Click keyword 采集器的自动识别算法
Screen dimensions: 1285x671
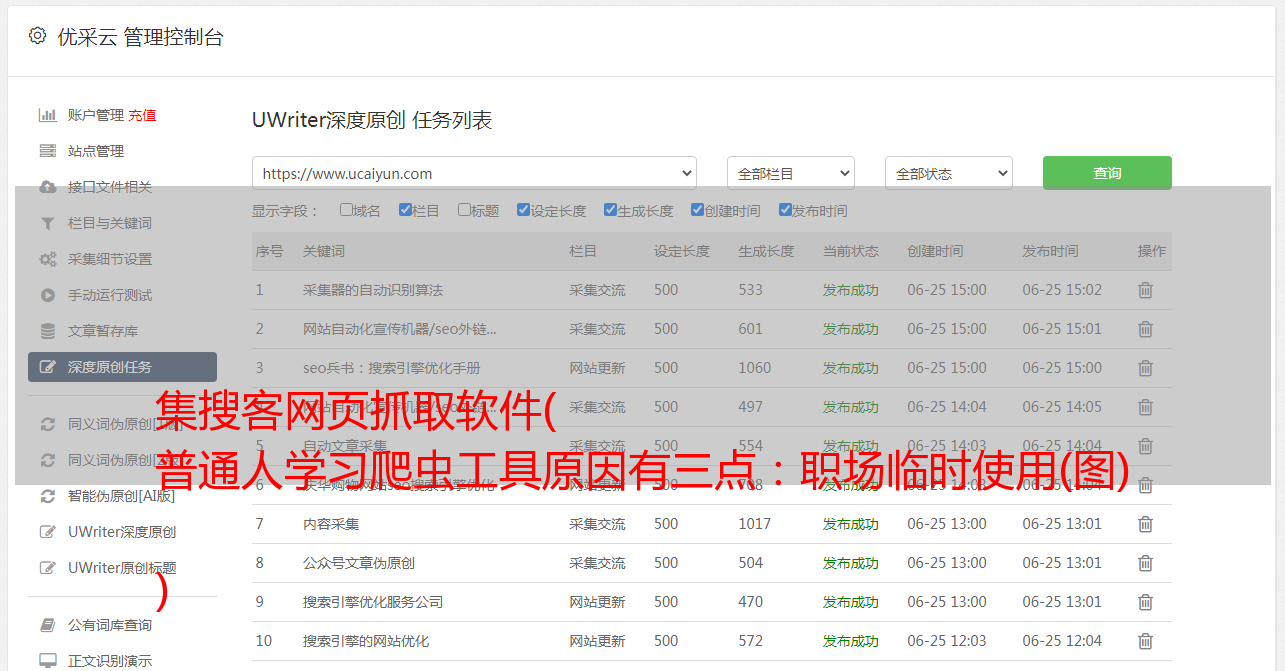coord(373,290)
